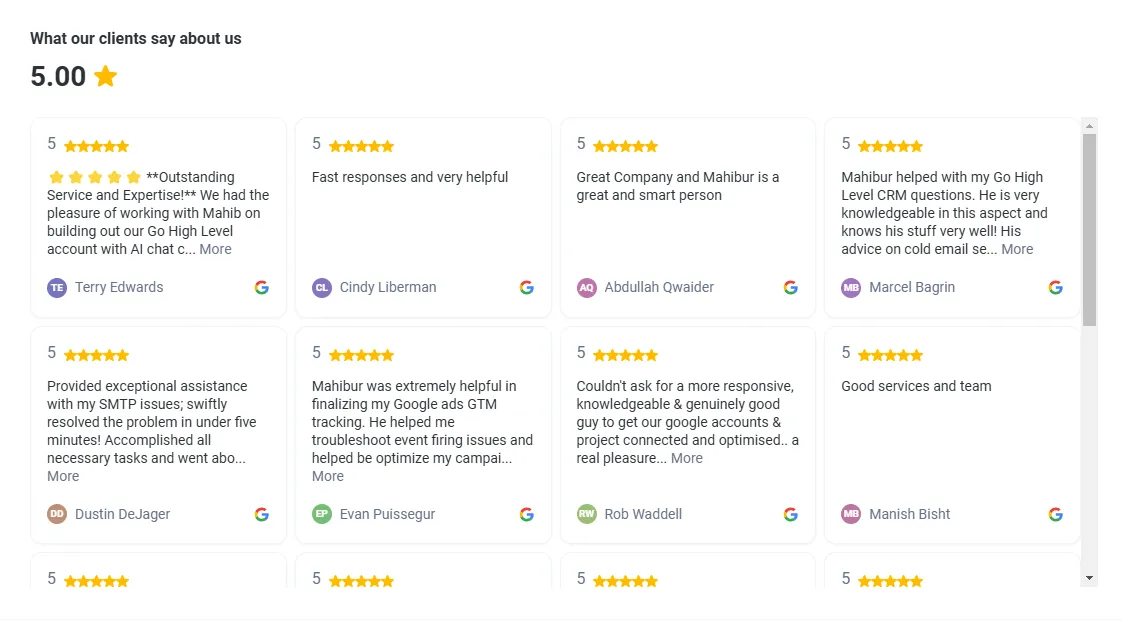Screen dimensions: 1122x627
Task: Expand Dustin DeJager's review with More
Action: (x=63, y=476)
